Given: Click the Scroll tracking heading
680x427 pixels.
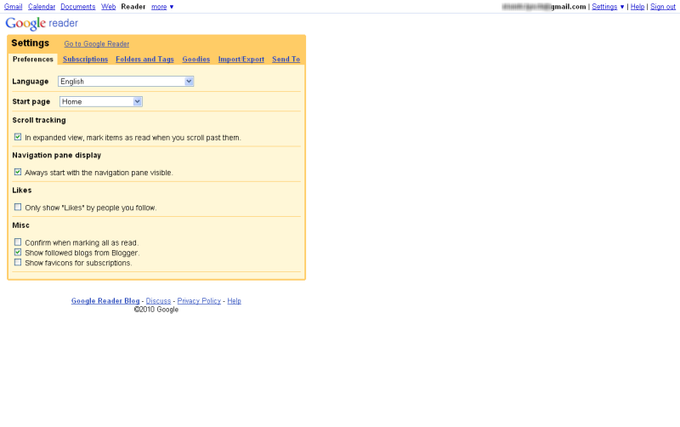Looking at the screenshot, I should pyautogui.click(x=39, y=120).
